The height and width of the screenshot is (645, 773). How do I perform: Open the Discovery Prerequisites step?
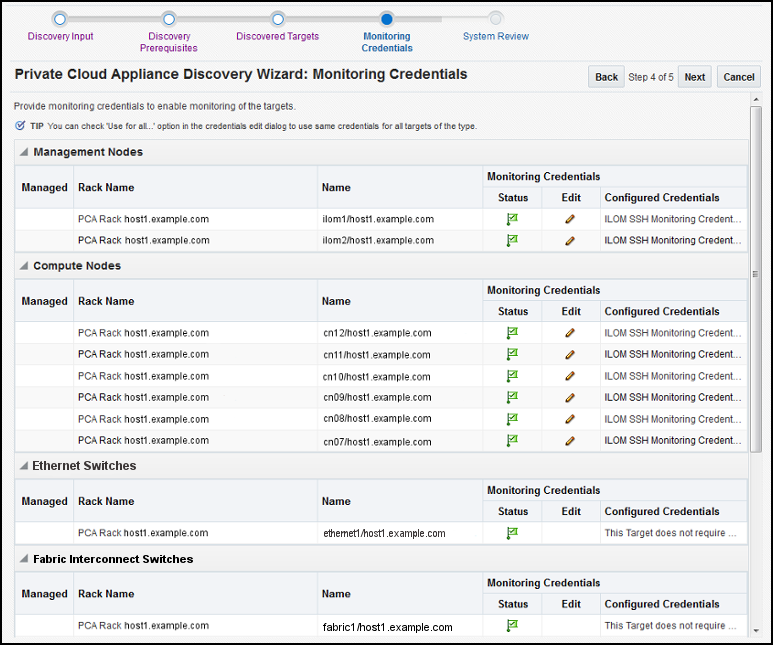pyautogui.click(x=169, y=19)
